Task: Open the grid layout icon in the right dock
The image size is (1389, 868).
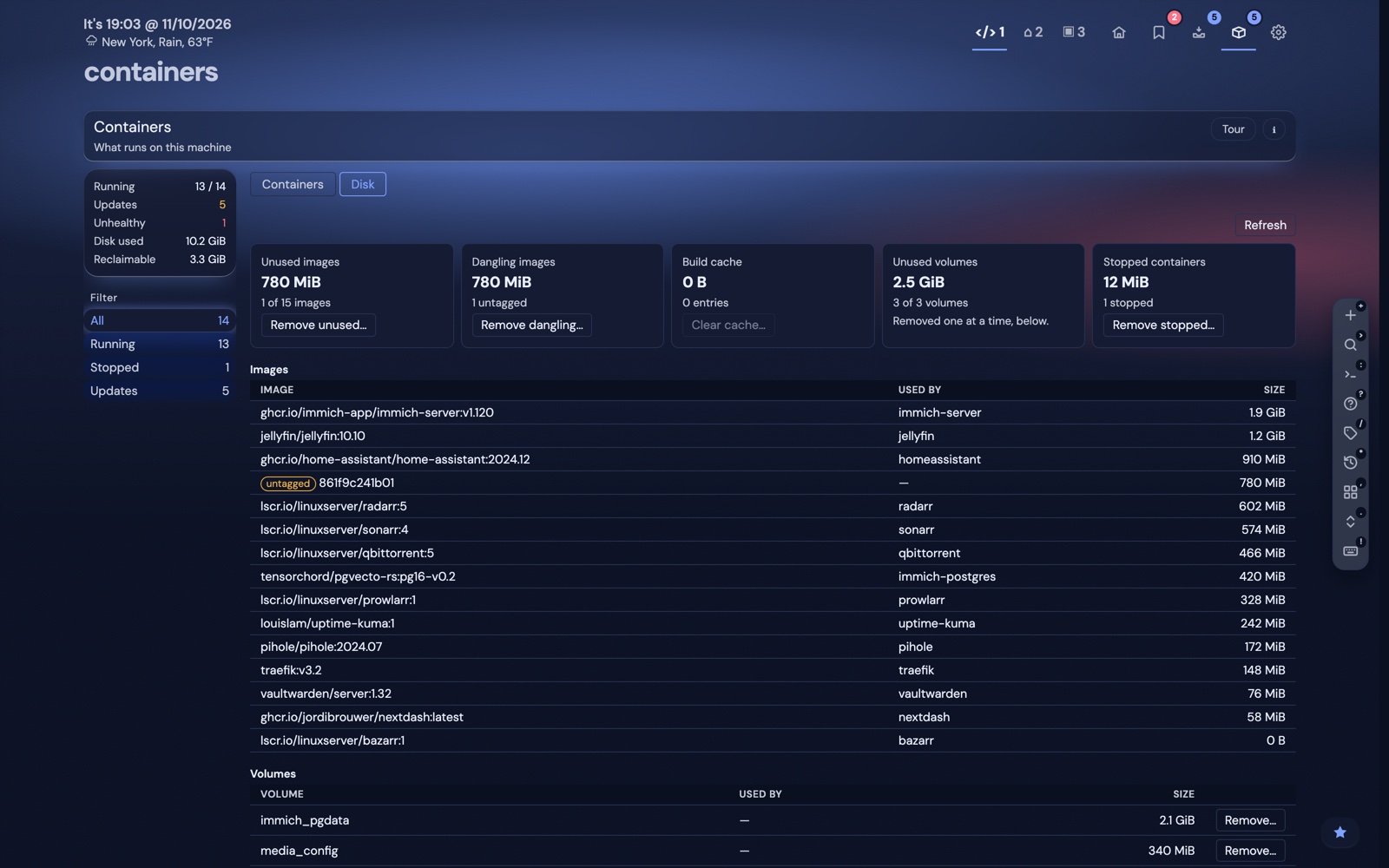Action: click(x=1351, y=492)
